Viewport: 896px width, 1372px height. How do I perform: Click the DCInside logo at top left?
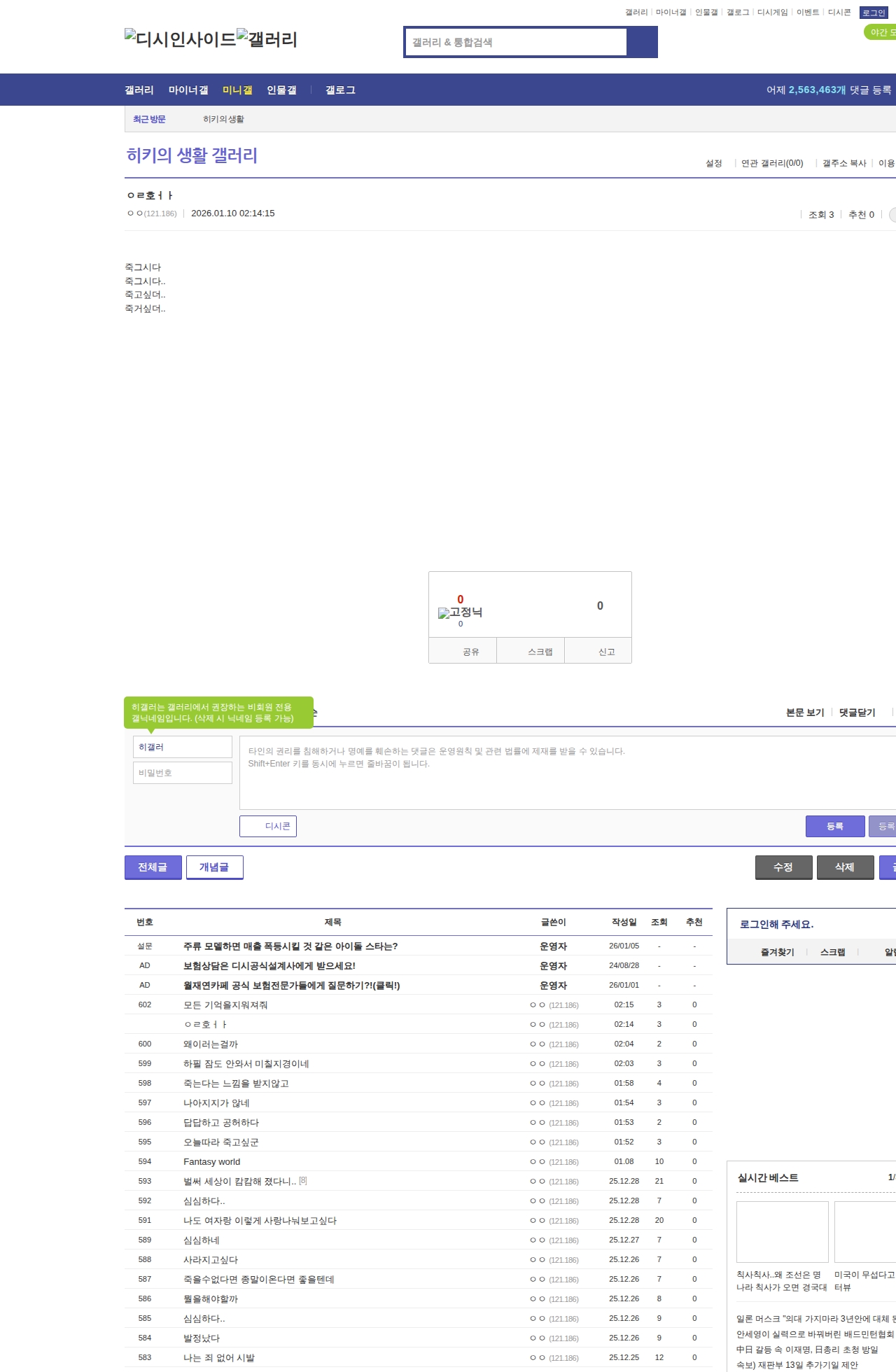click(x=180, y=39)
